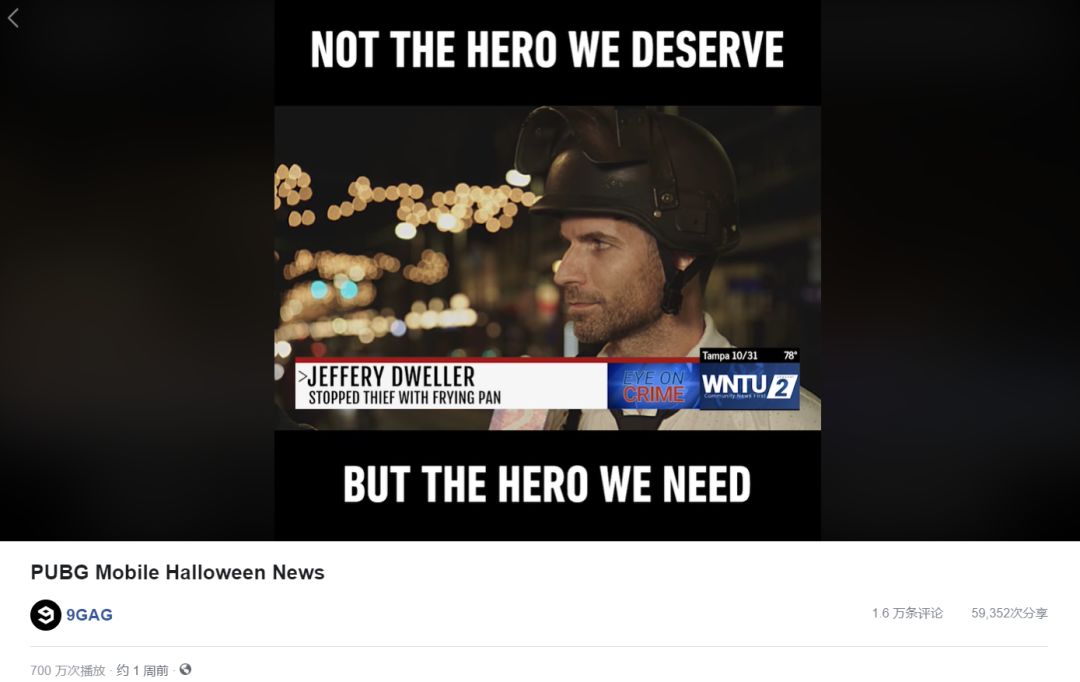The height and width of the screenshot is (682, 1080).
Task: Click the PUBG Mobile Halloween News title
Action: 178,572
